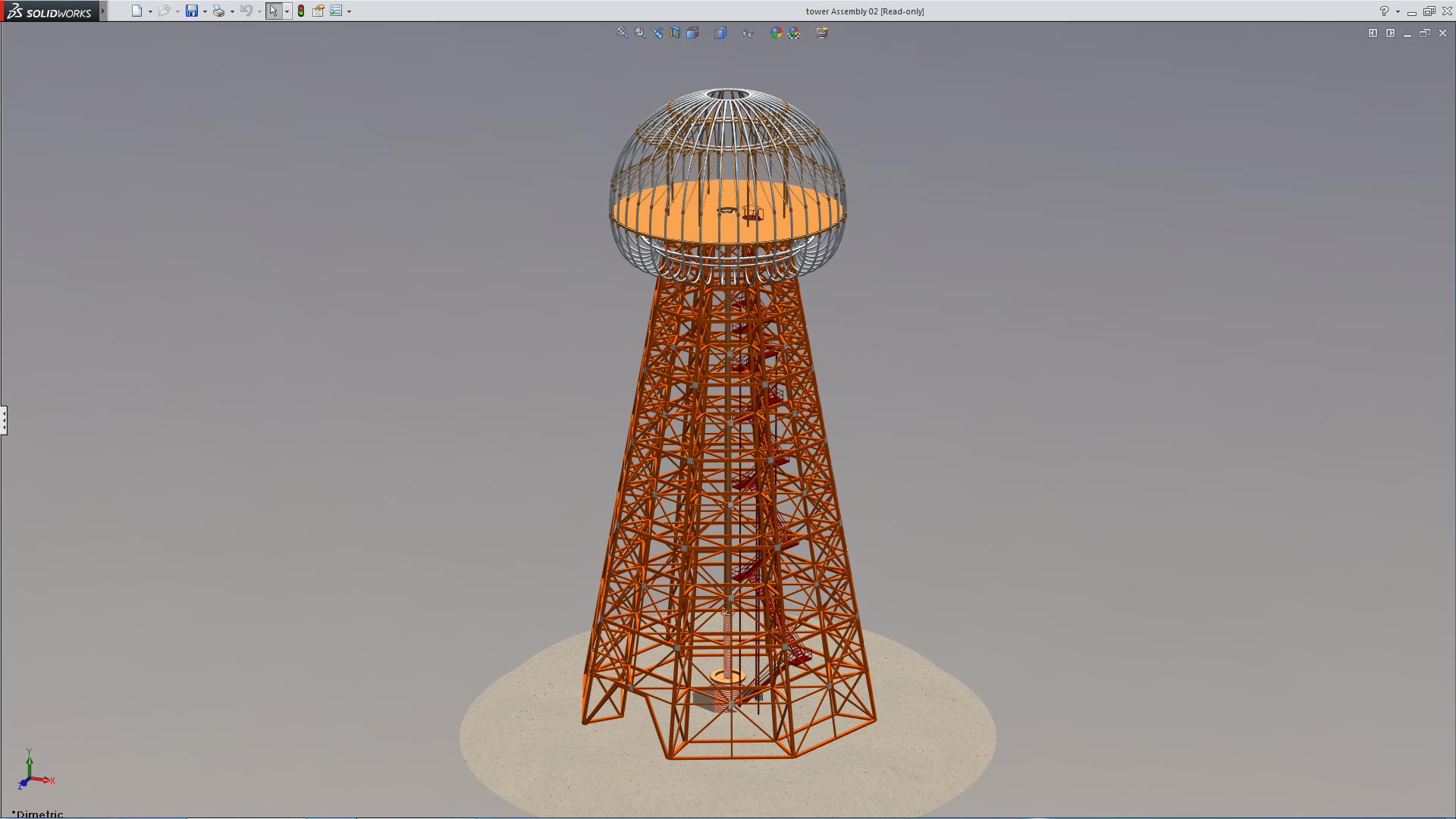Click the Apply Scene icon
Viewport: 1456px width, 819px height.
794,33
